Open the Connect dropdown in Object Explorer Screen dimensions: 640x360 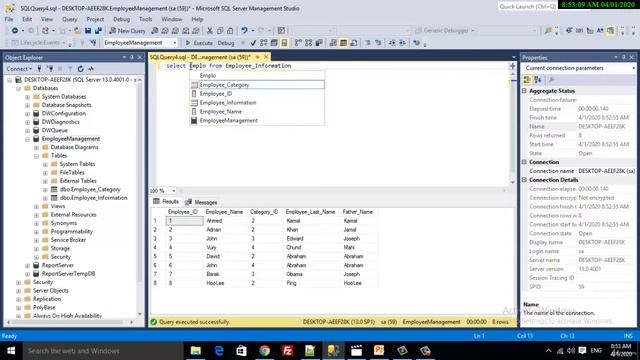[x=19, y=69]
